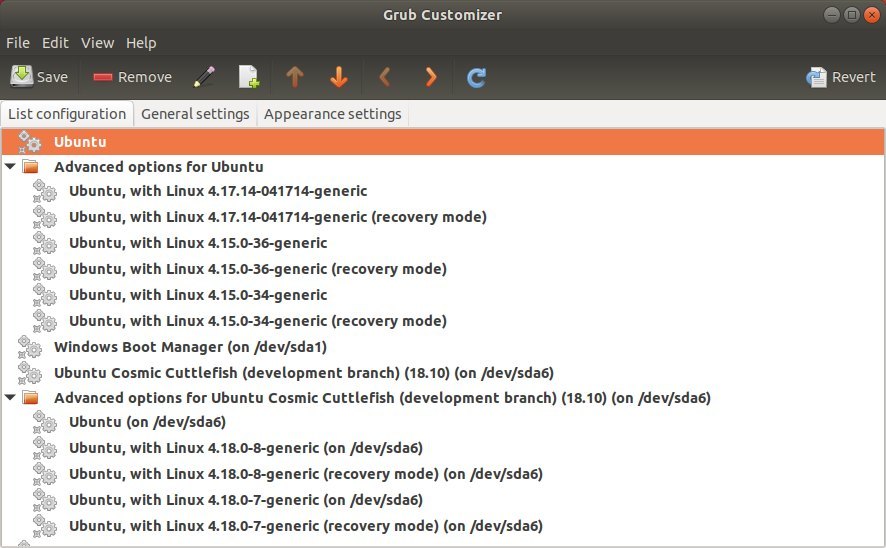Open the View menu
This screenshot has width=886, height=548.
97,43
